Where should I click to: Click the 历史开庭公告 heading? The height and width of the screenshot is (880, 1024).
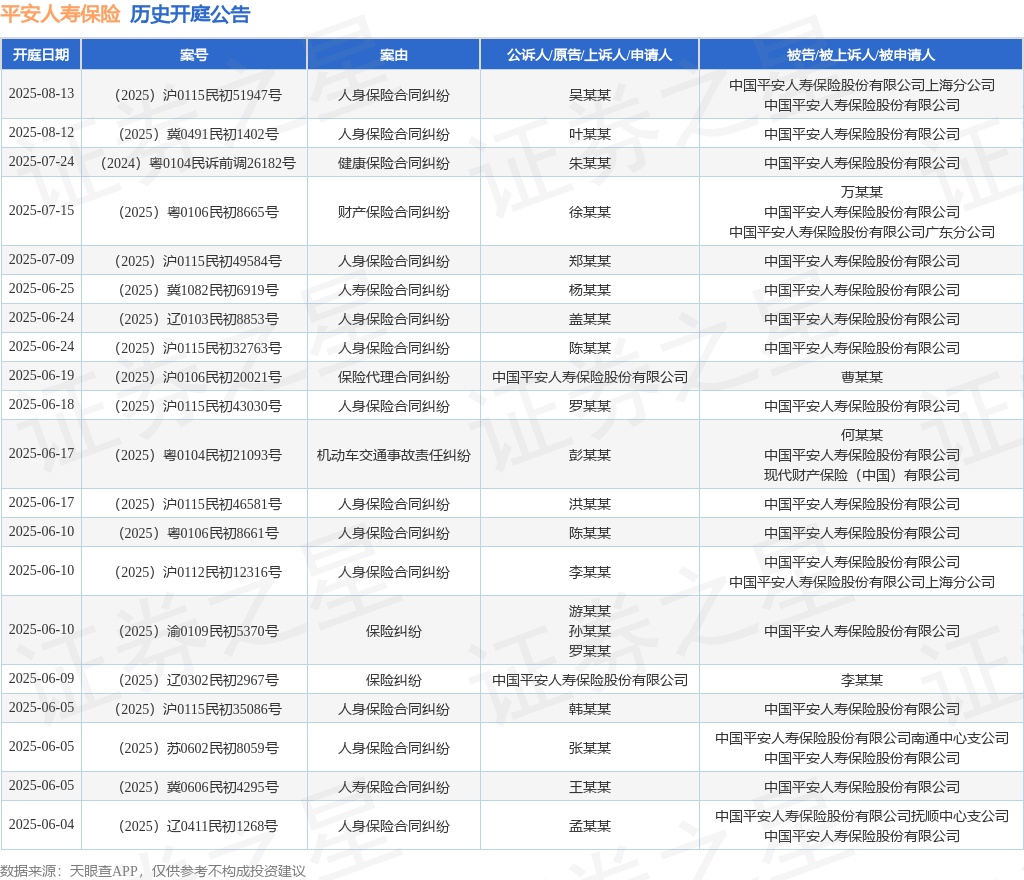coord(190,14)
